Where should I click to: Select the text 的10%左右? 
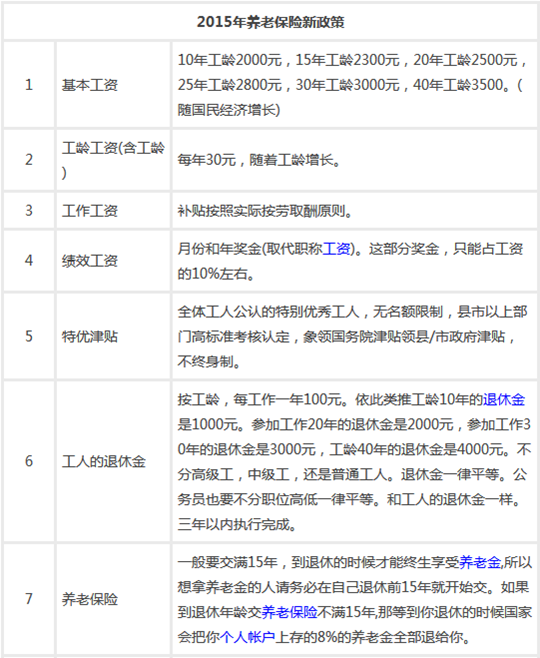click(212, 274)
